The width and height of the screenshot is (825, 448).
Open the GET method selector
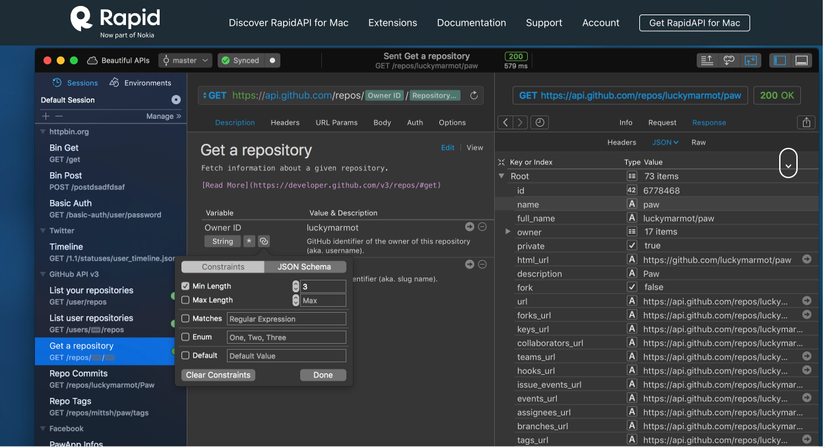click(x=215, y=95)
